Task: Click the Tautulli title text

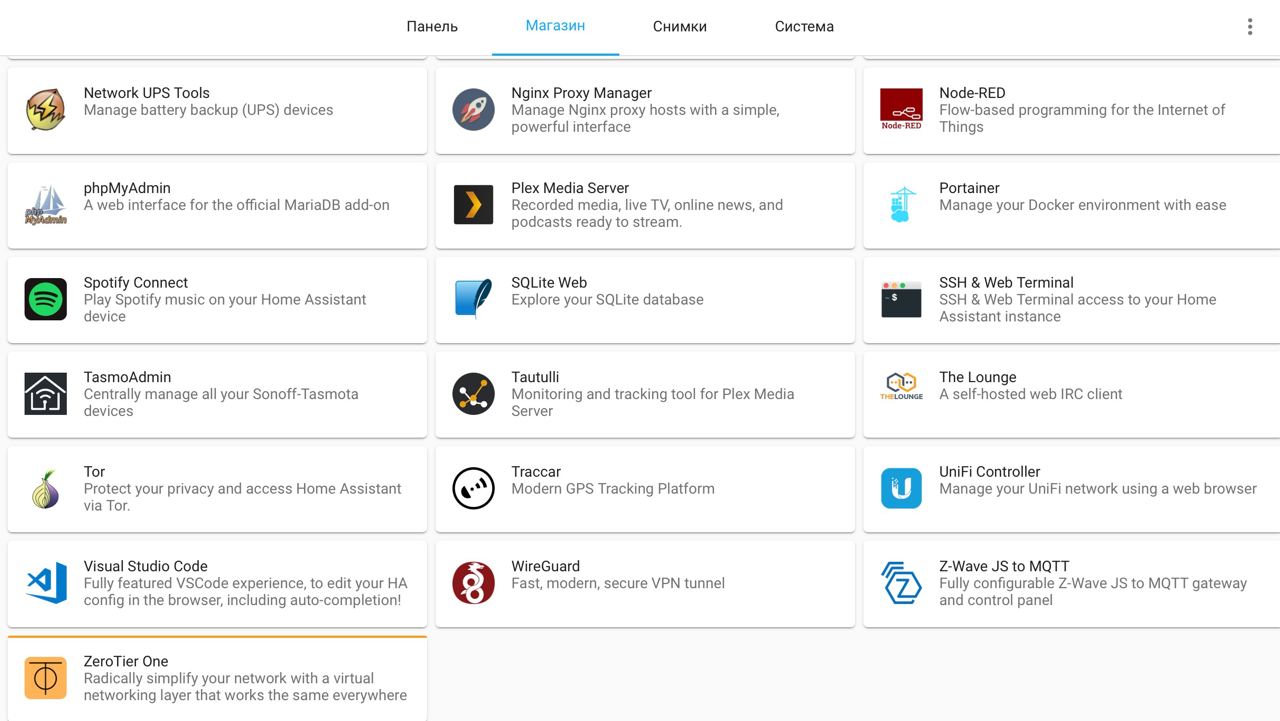Action: coord(535,377)
